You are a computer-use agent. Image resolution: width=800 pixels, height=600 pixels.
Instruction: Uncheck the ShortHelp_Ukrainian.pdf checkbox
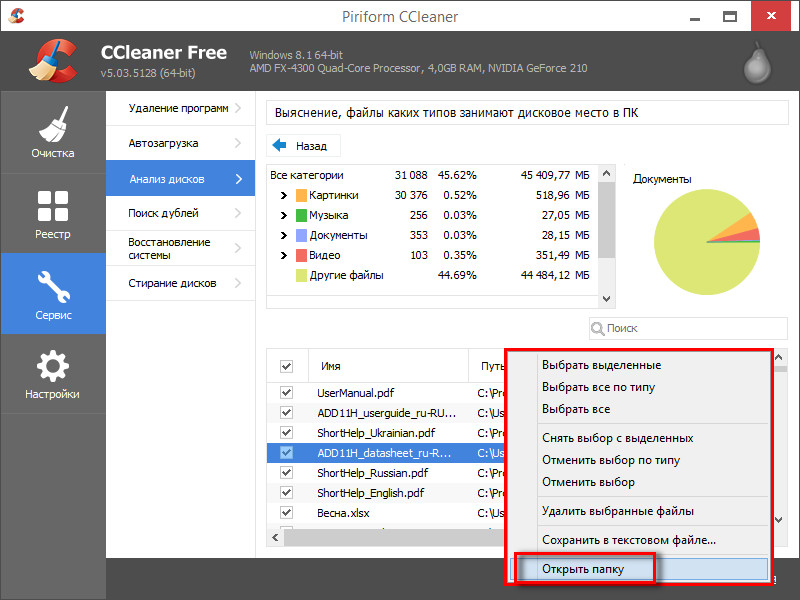tap(286, 433)
